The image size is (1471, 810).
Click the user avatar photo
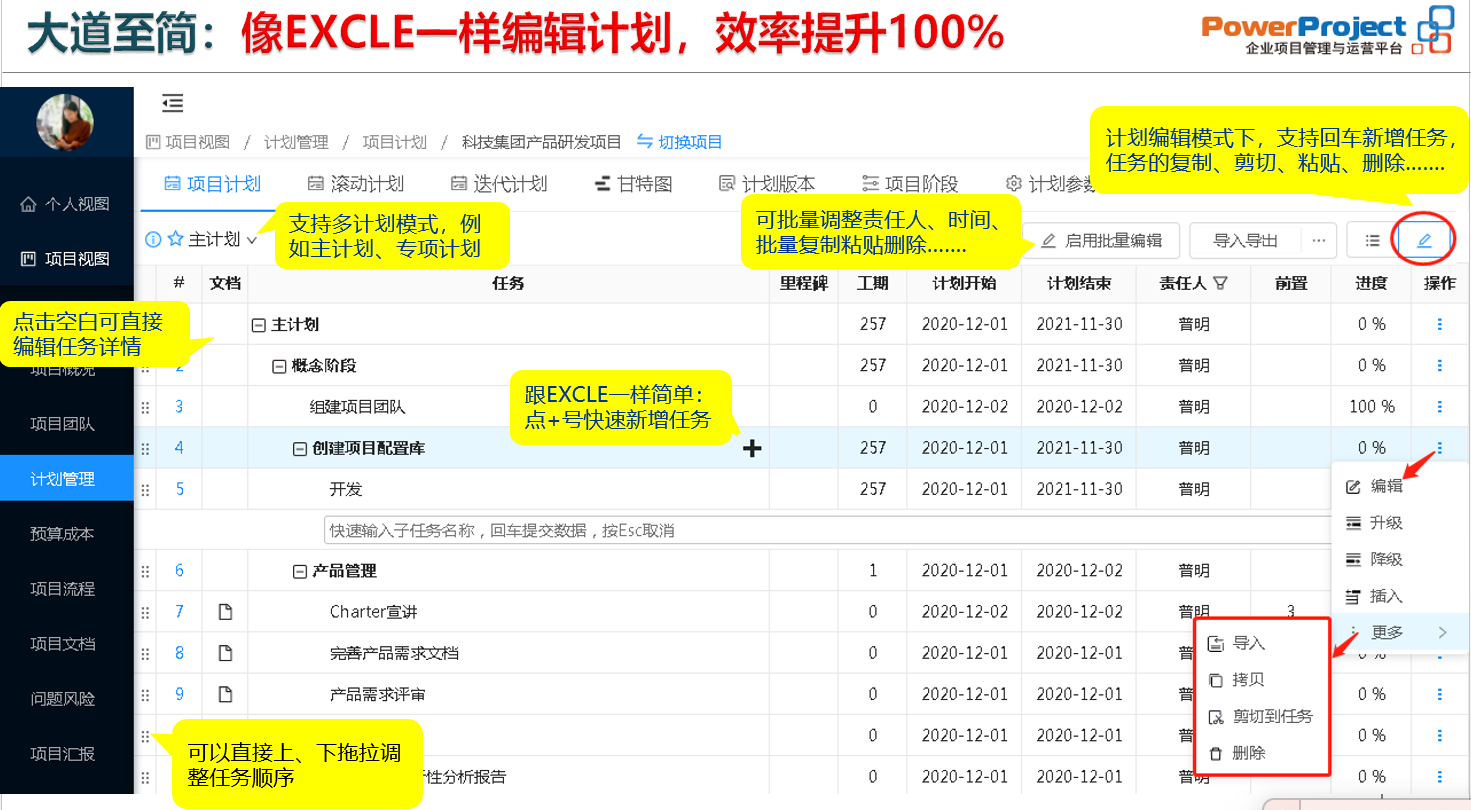tap(65, 122)
